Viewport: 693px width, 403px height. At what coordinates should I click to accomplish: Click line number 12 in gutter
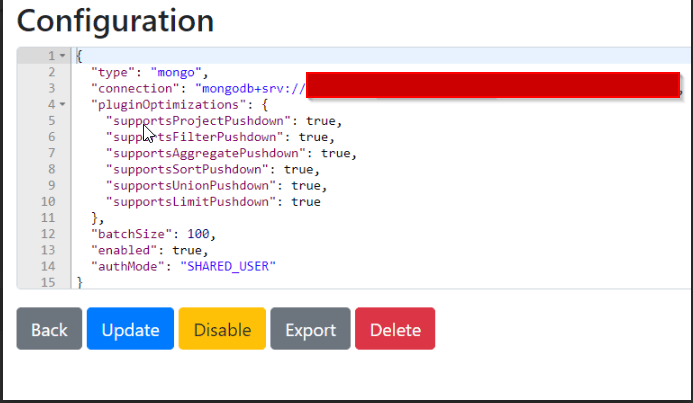tap(48, 234)
